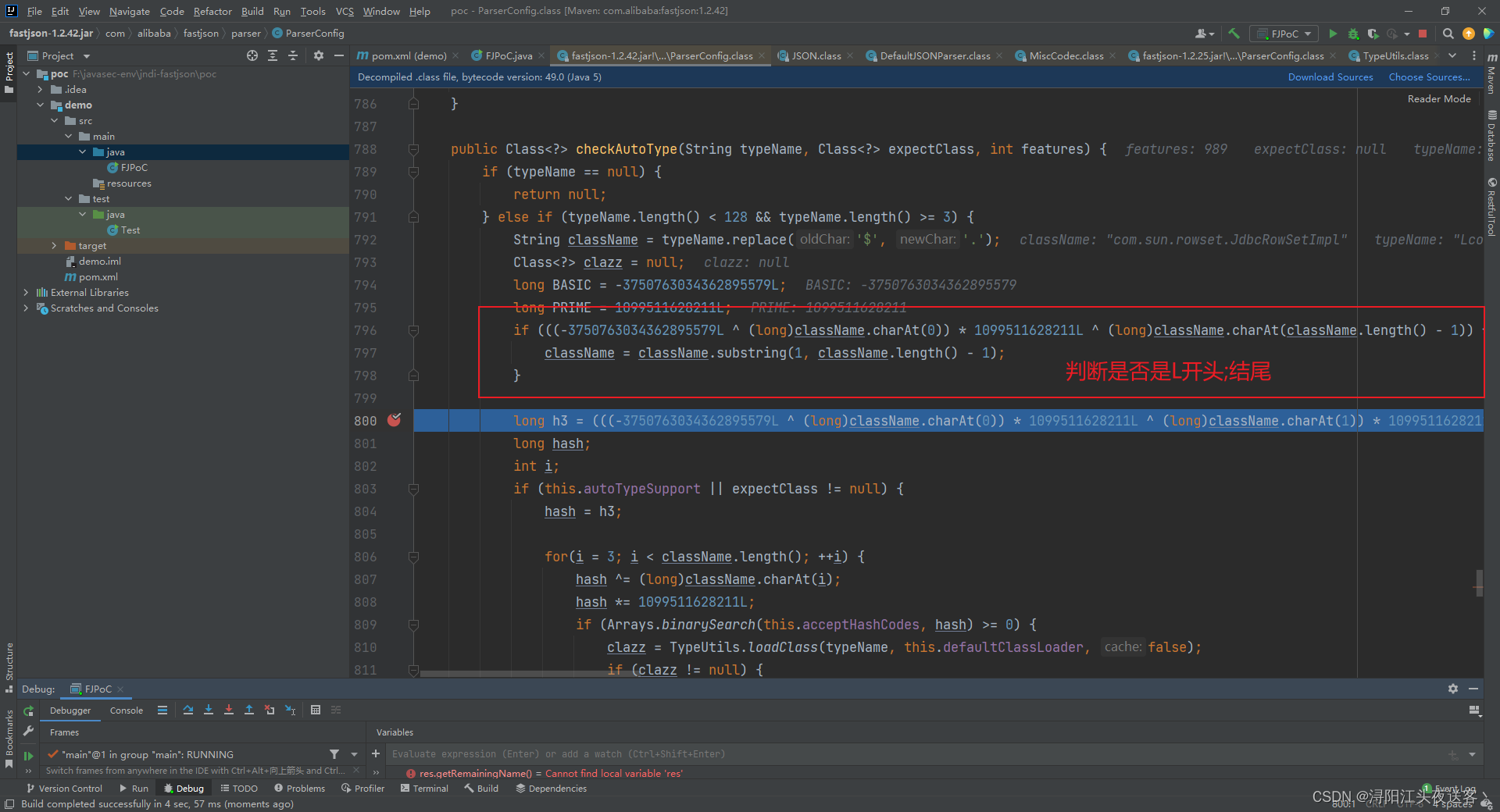
Task: Expand Scratches and Consoles node
Action: [x=26, y=308]
